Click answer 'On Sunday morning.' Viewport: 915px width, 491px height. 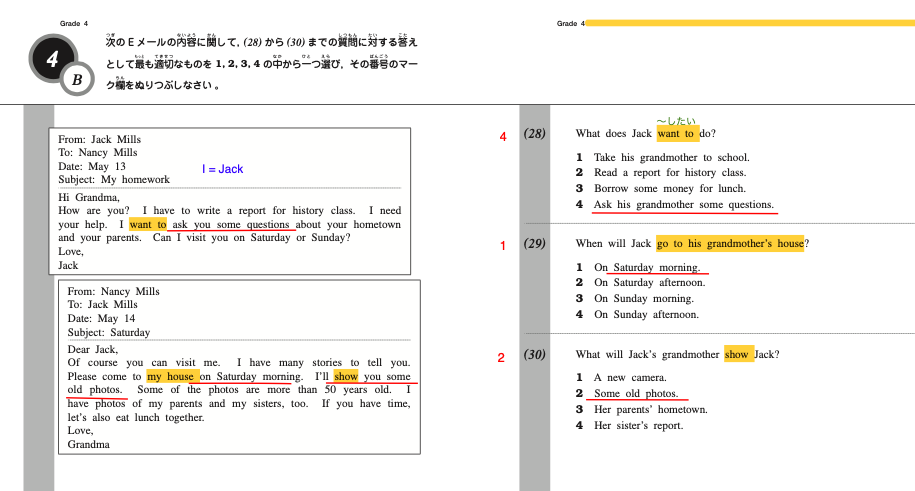click(644, 298)
